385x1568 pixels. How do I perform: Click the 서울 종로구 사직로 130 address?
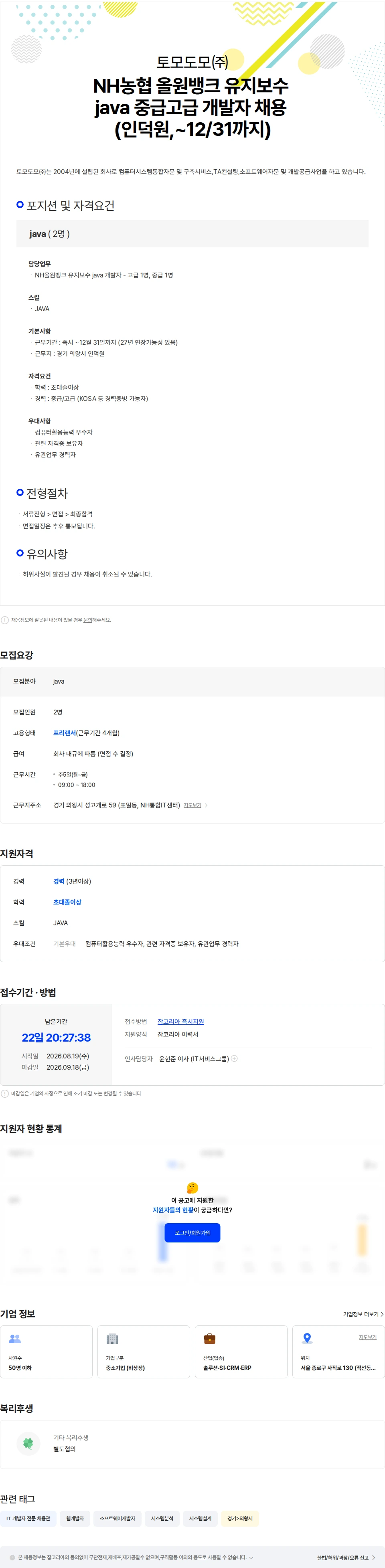tap(338, 1368)
